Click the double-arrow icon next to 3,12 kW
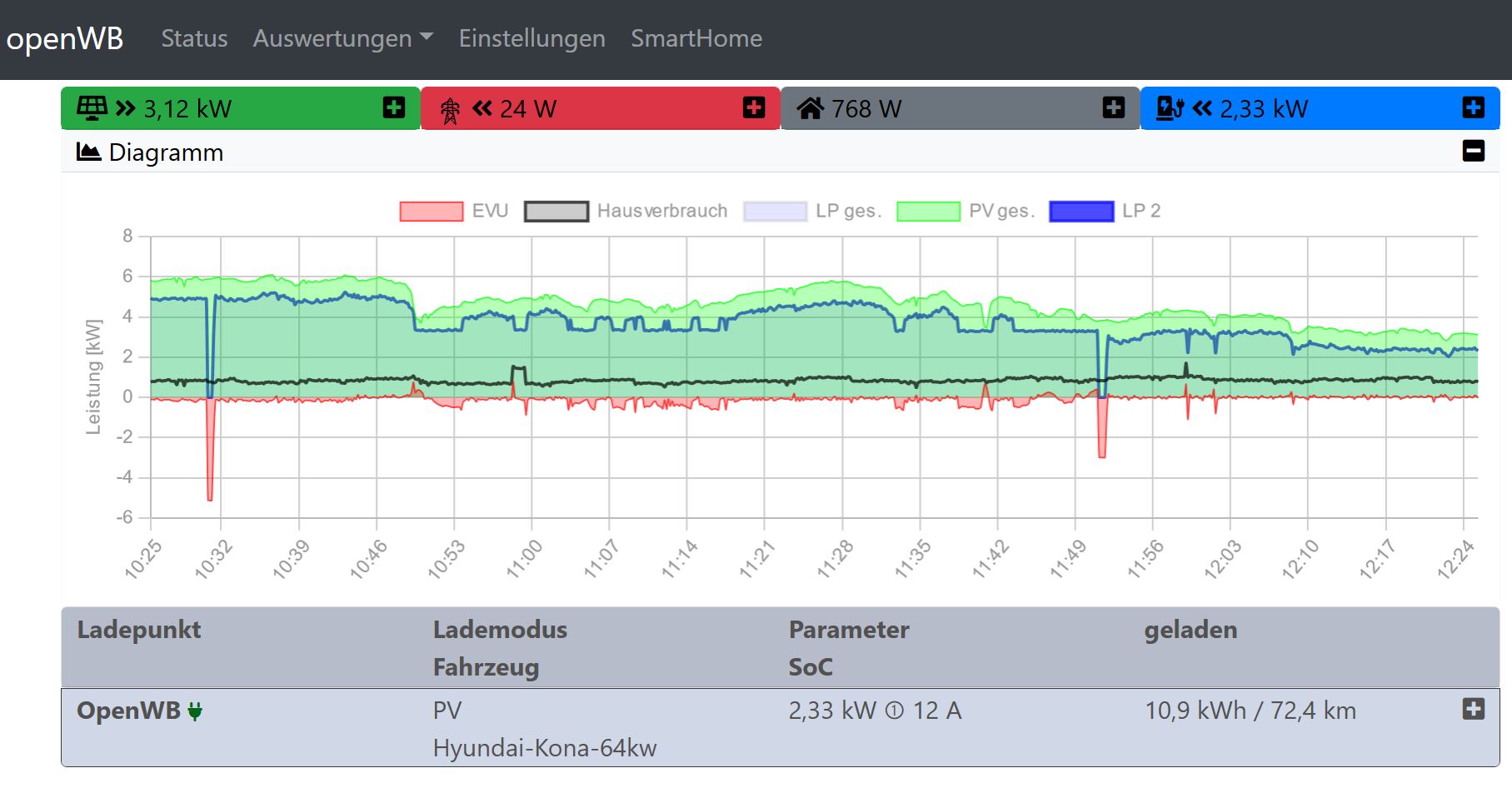Screen dimensions: 1512x793 coord(126,108)
